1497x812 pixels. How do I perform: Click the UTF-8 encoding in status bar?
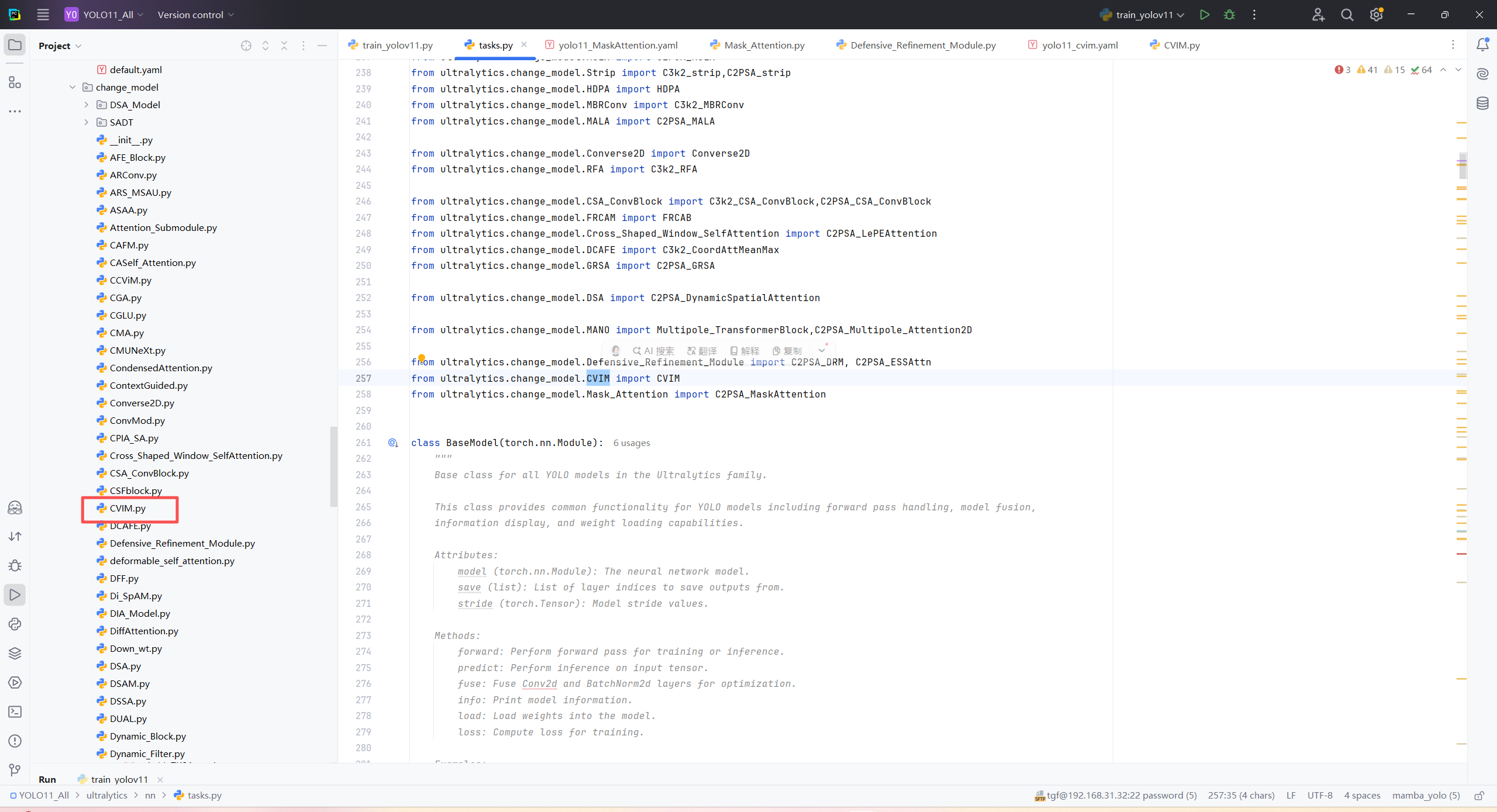coord(1320,796)
